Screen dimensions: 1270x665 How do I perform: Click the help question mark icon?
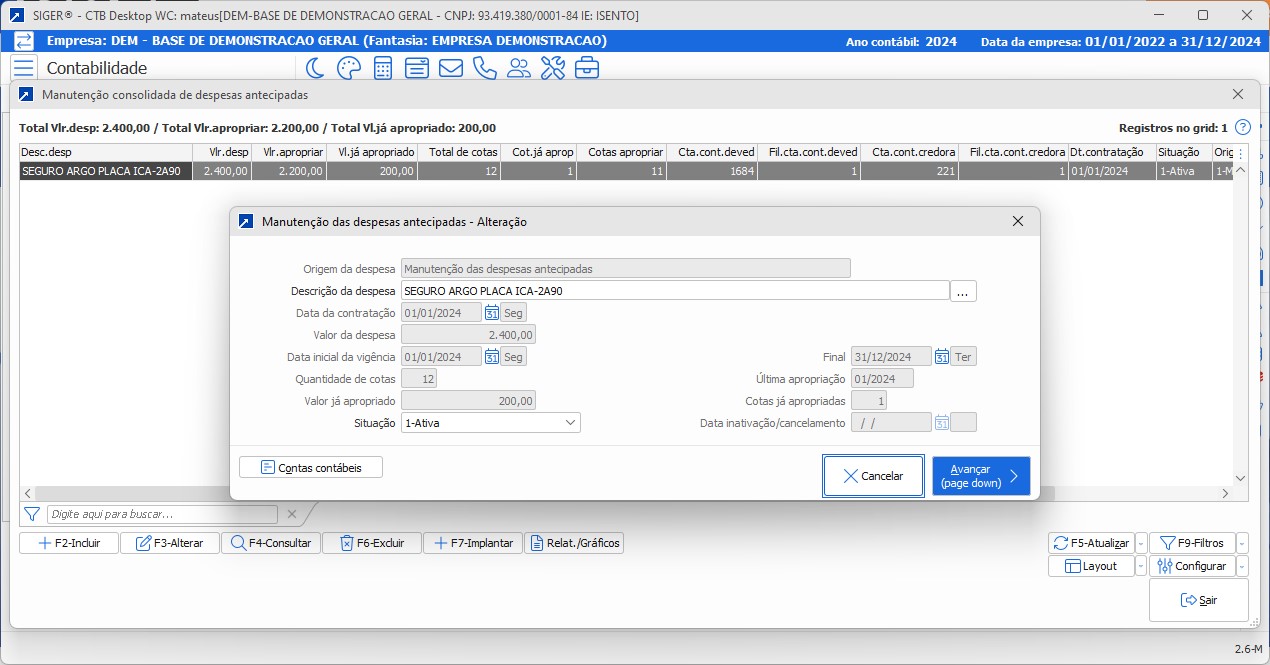pos(1242,128)
